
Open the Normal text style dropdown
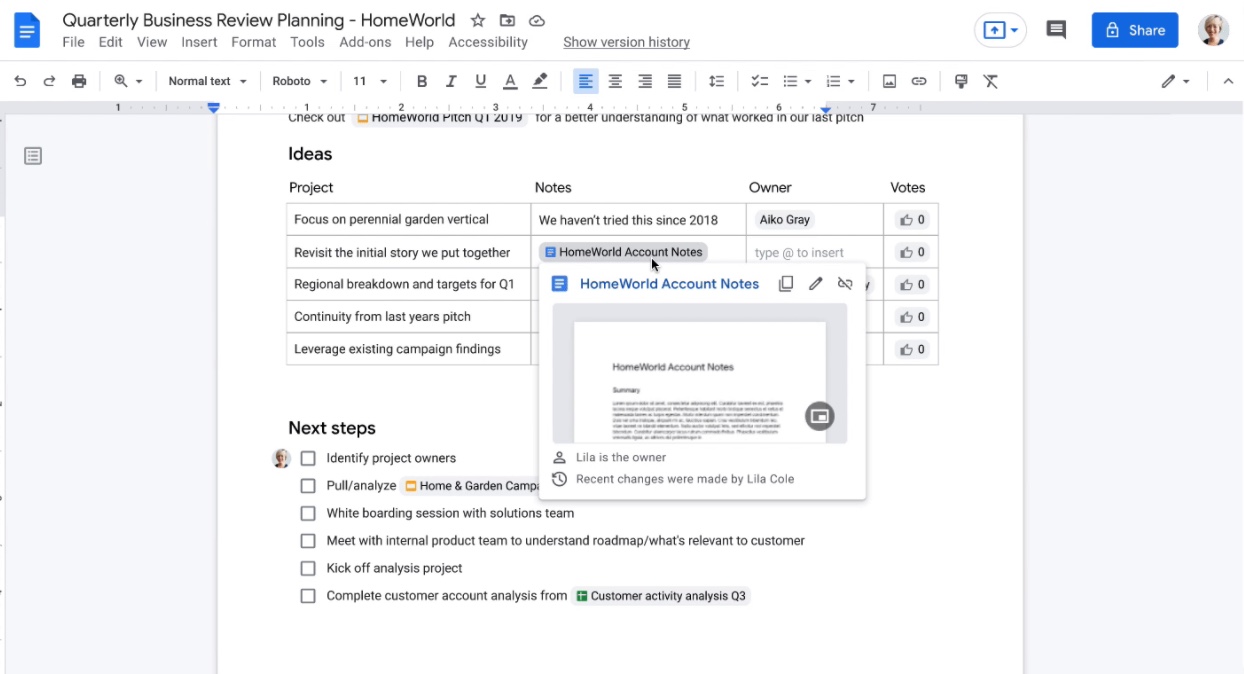207,81
